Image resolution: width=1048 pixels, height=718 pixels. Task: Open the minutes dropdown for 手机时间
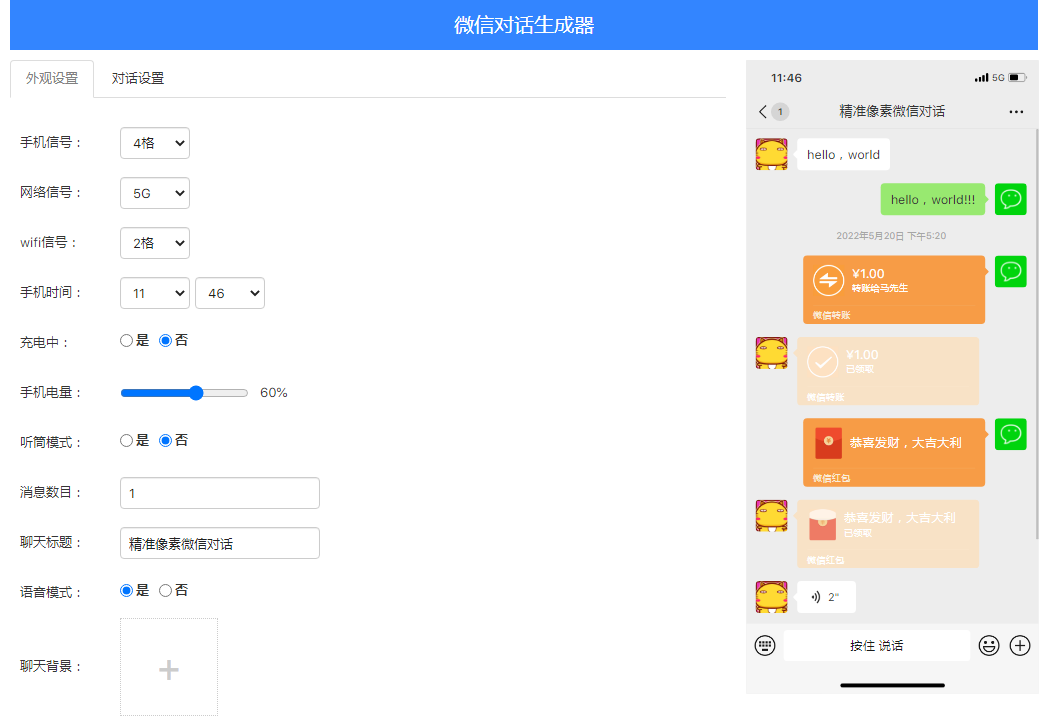(230, 293)
